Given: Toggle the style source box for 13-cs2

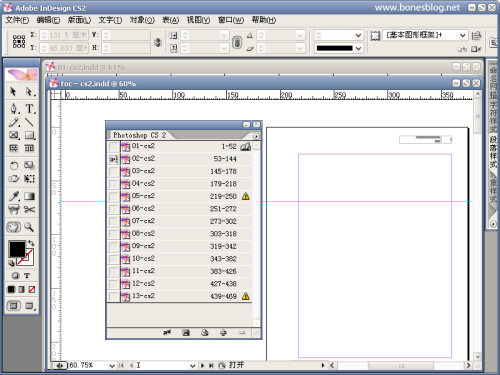Looking at the screenshot, I should 114,296.
